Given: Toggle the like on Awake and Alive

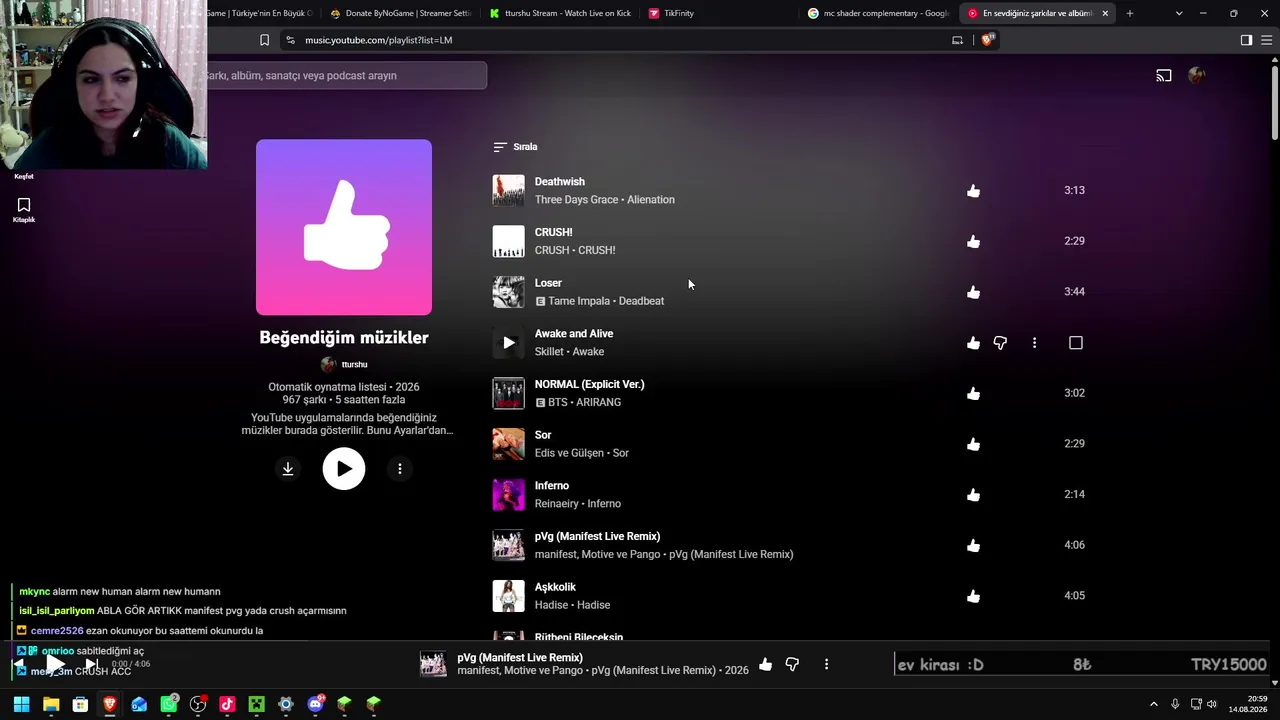Looking at the screenshot, I should click(x=973, y=343).
